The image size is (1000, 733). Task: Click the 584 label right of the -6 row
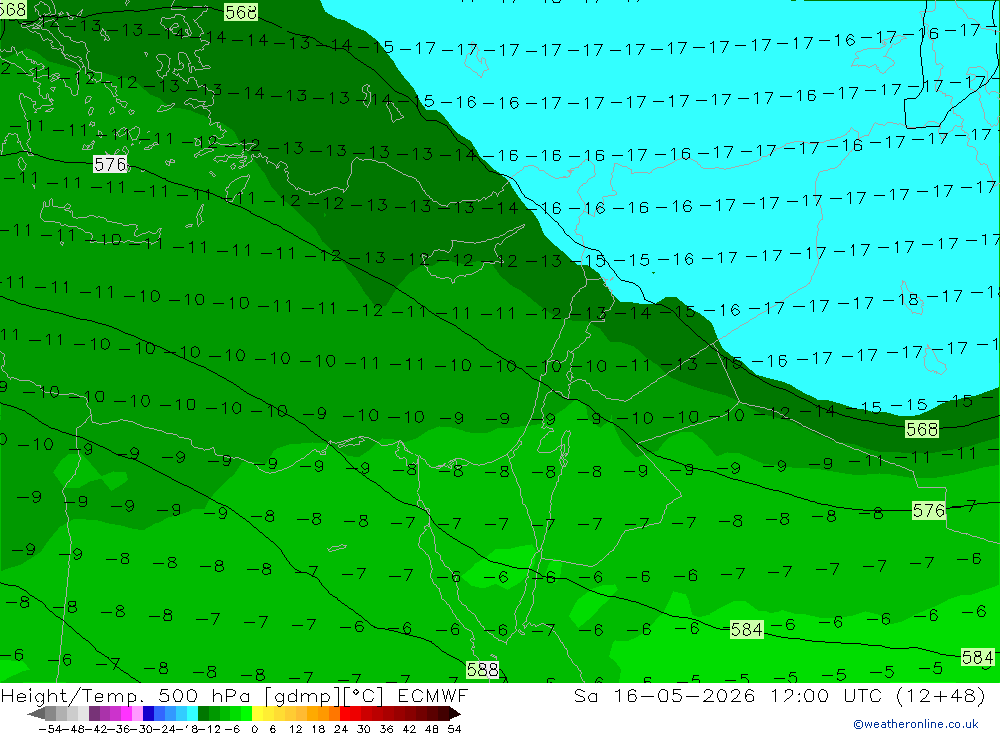click(746, 630)
